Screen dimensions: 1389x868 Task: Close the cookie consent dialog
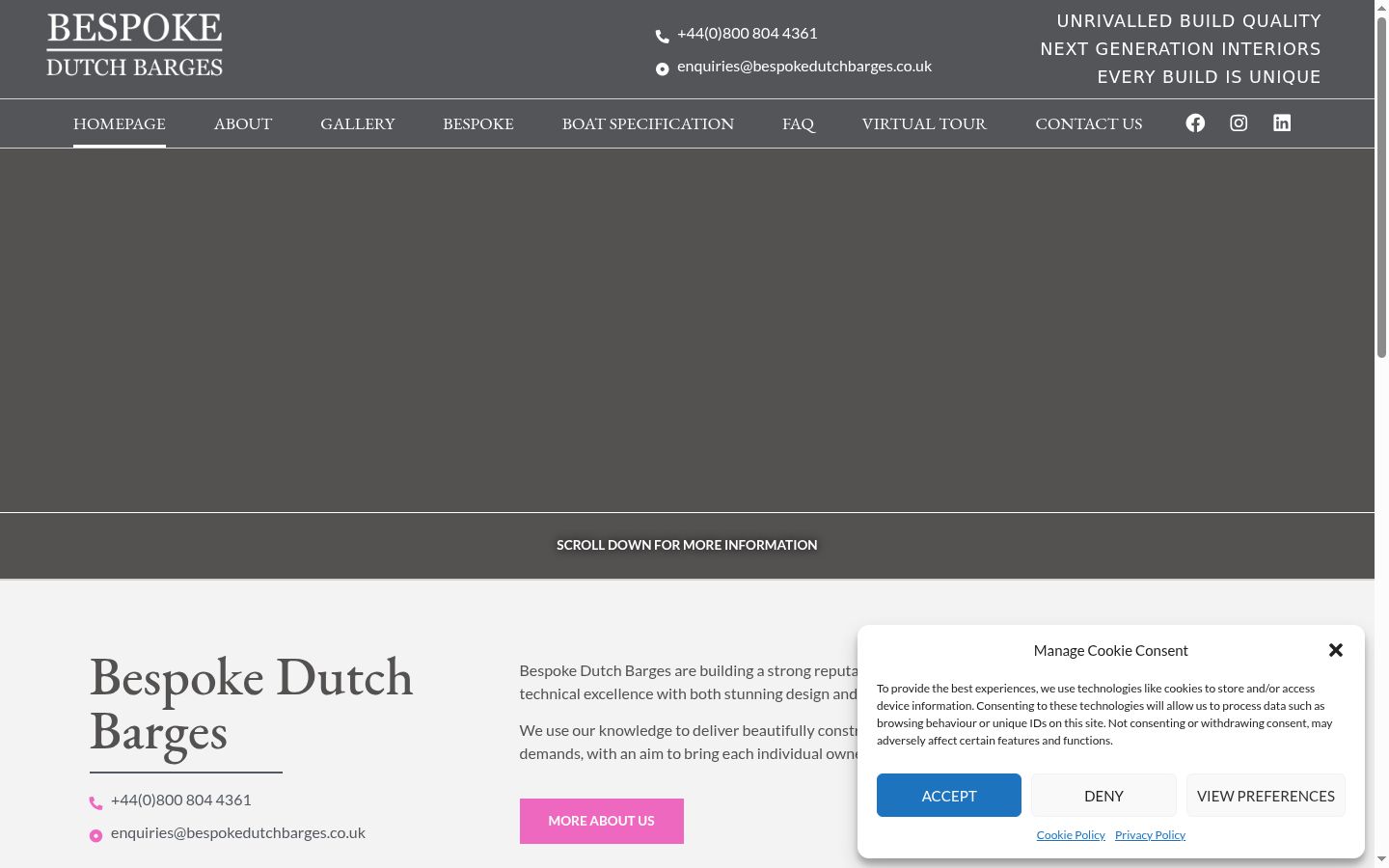1336,650
